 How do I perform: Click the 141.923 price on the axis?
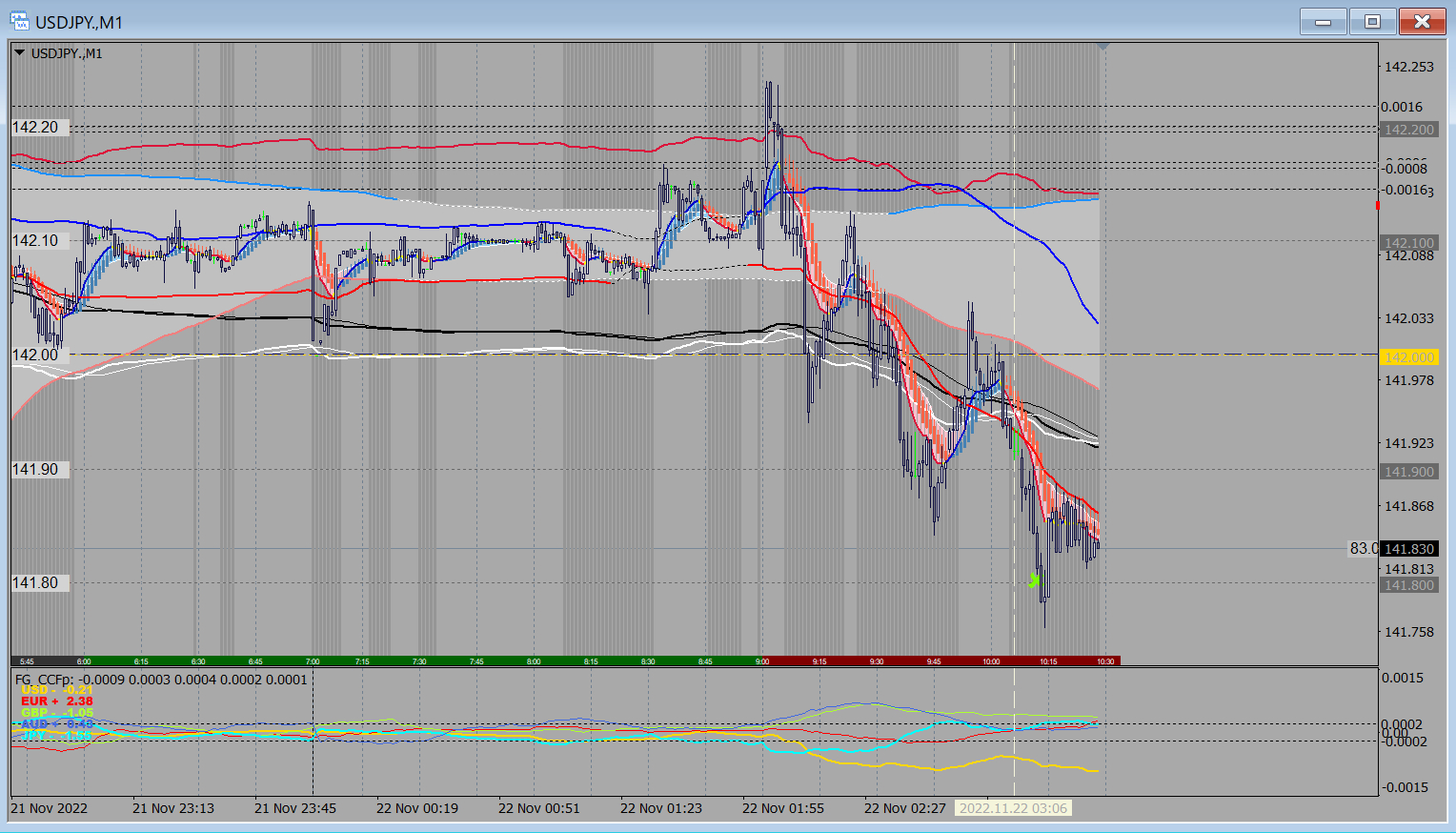click(1409, 443)
